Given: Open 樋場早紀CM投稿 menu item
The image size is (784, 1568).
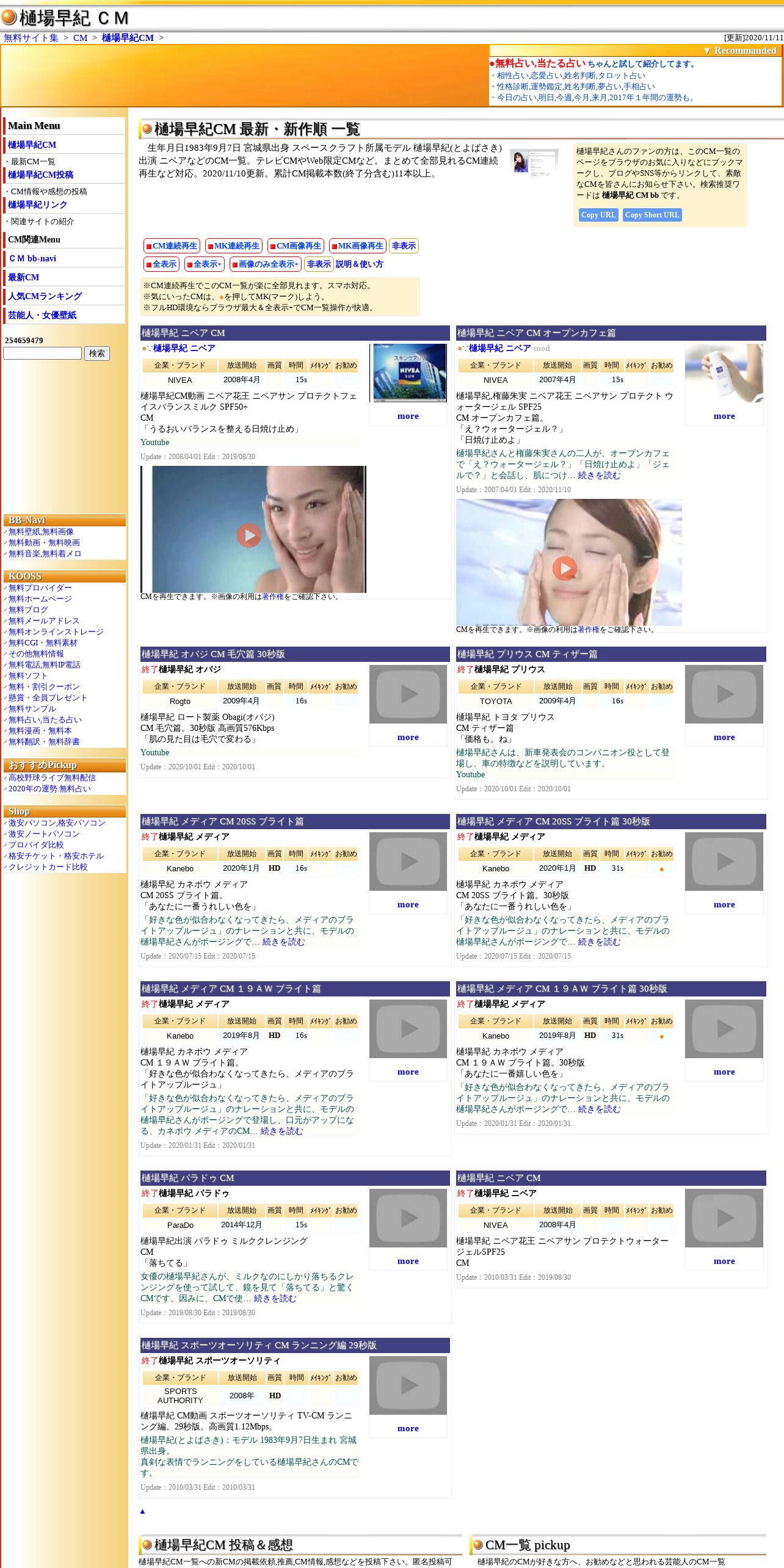Looking at the screenshot, I should coord(40,175).
